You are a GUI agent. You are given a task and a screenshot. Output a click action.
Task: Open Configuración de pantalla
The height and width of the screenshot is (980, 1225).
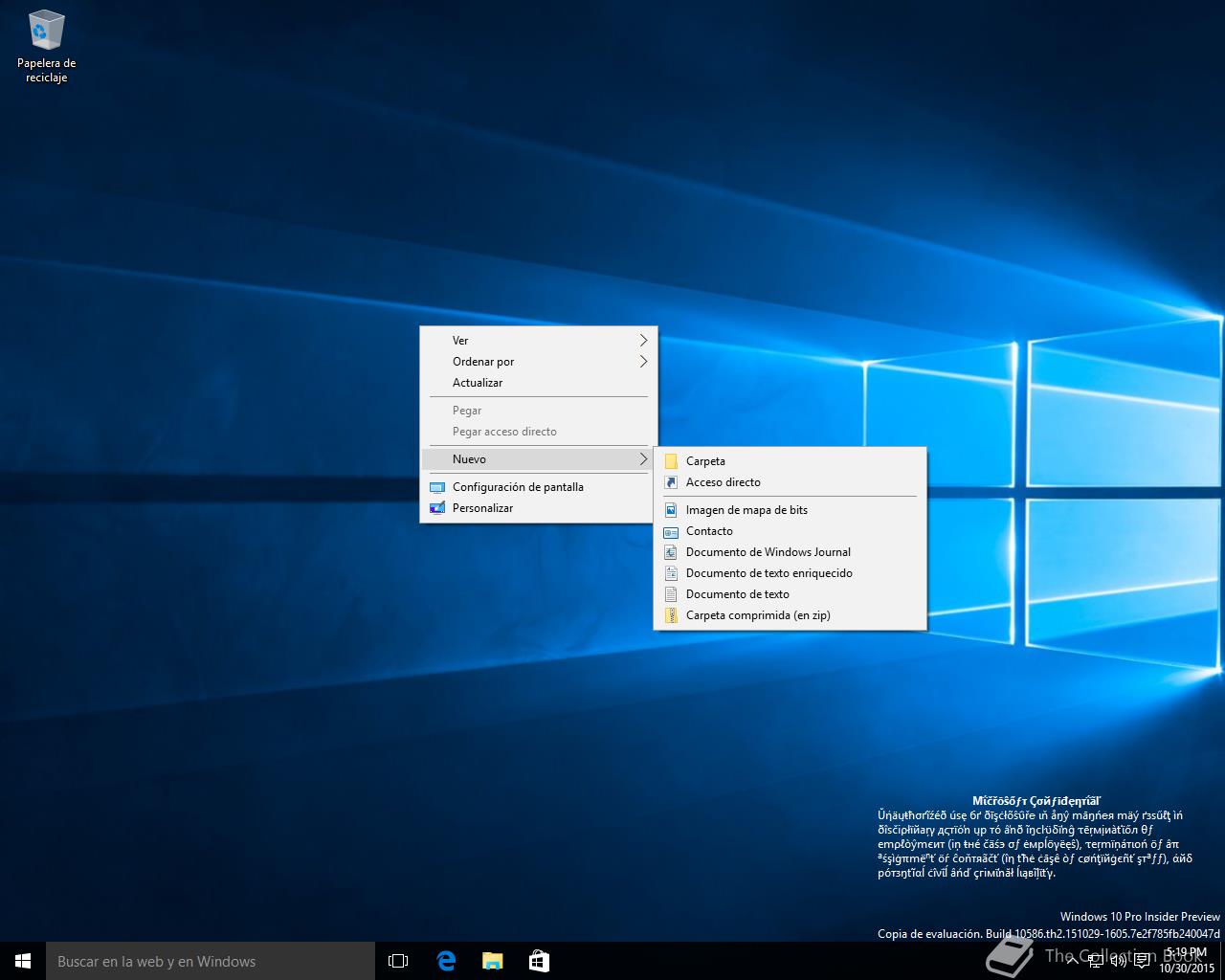pos(539,487)
